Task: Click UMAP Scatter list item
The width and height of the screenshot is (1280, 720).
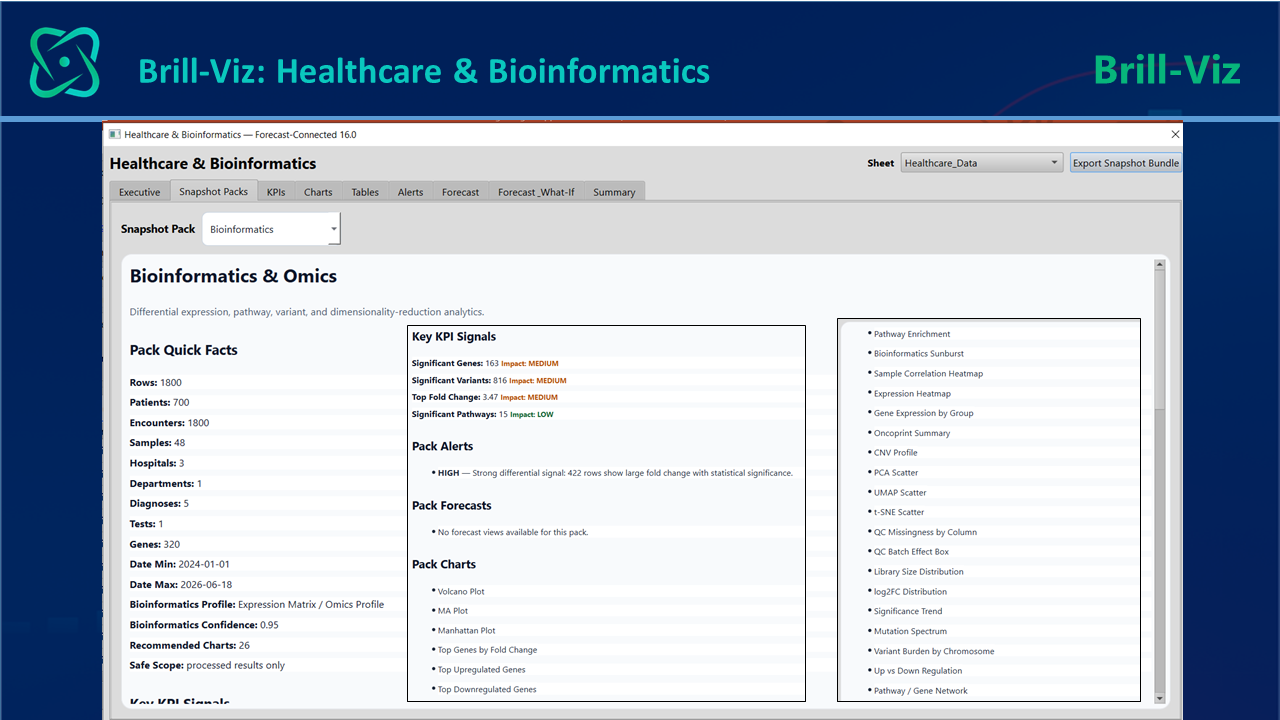Action: click(x=900, y=493)
